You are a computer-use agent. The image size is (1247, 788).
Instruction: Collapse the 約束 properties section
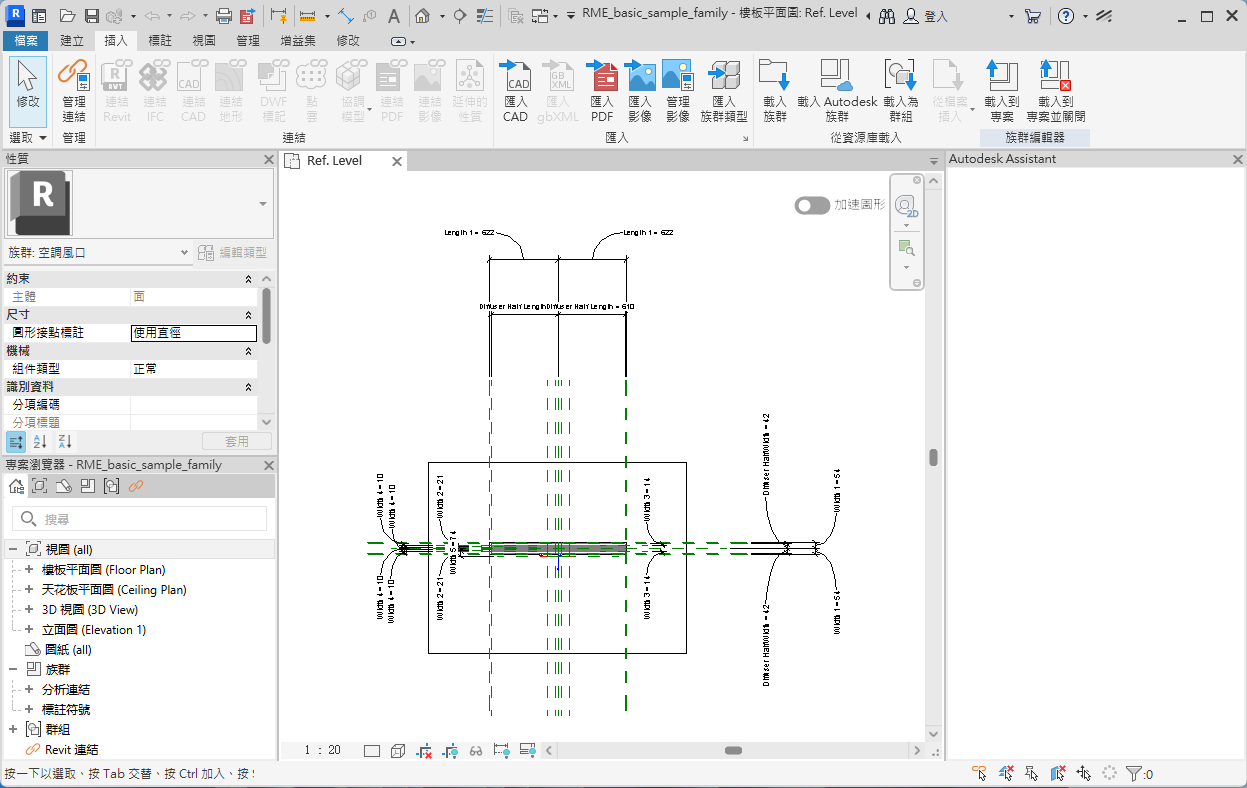[x=249, y=279]
